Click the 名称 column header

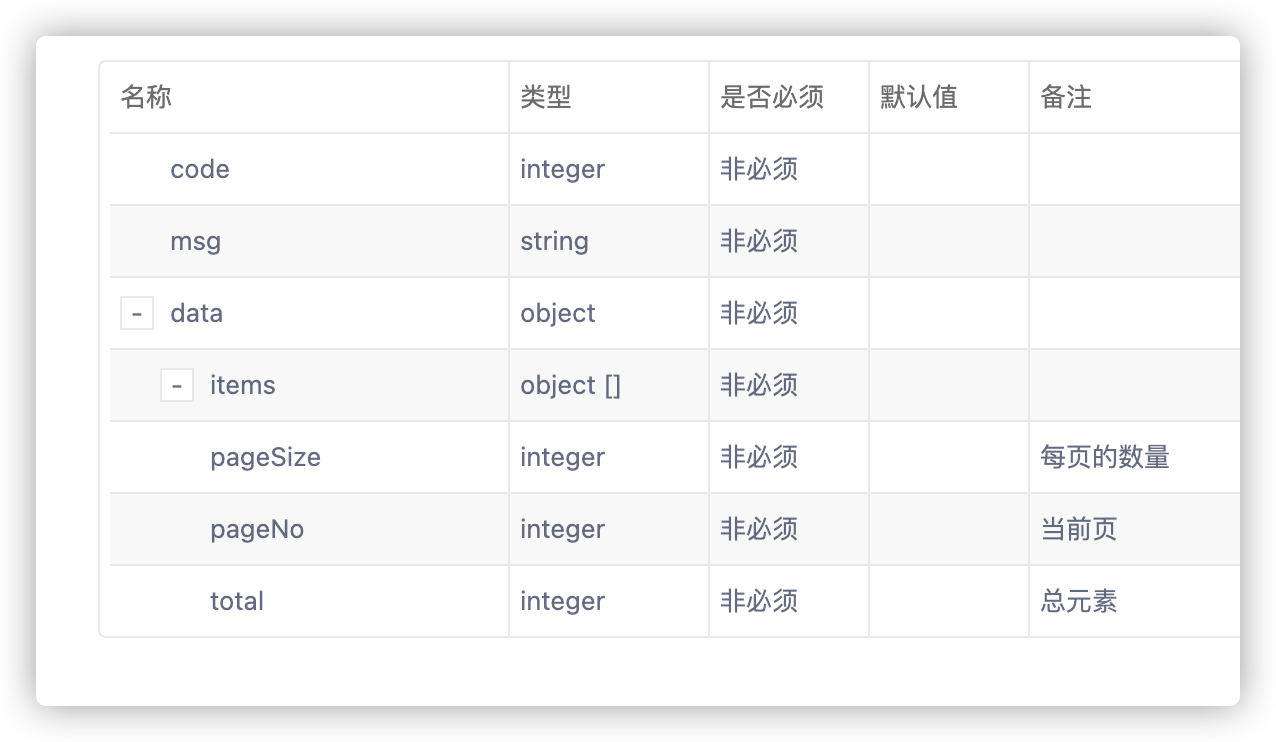pos(144,97)
